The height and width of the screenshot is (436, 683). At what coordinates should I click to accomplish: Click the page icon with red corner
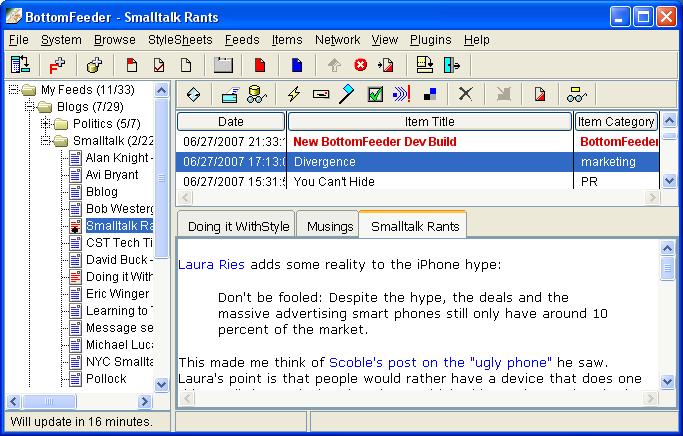[x=132, y=65]
